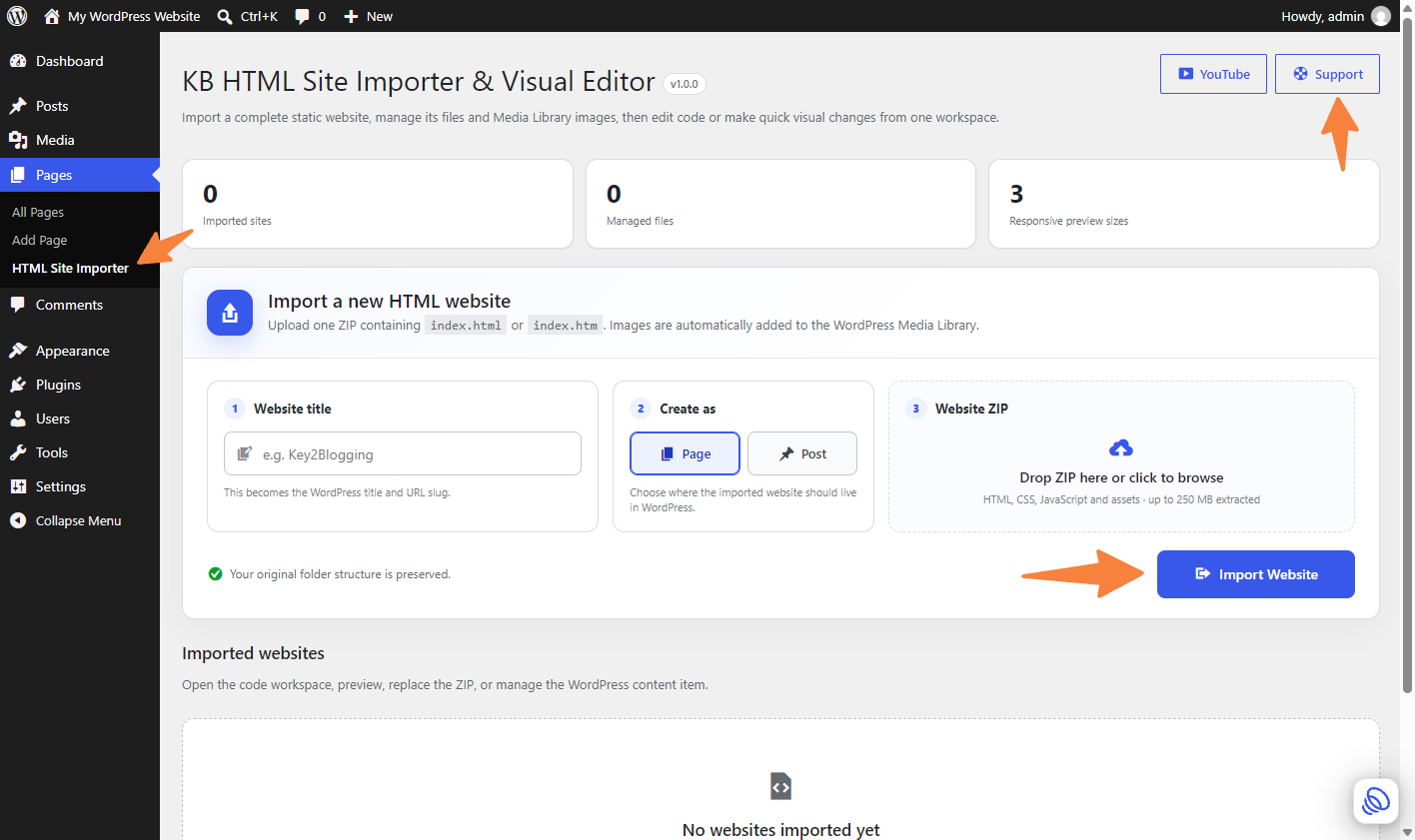Viewport: 1415px width, 840px height.
Task: Click the comments bubble icon in admin bar
Action: click(x=302, y=16)
